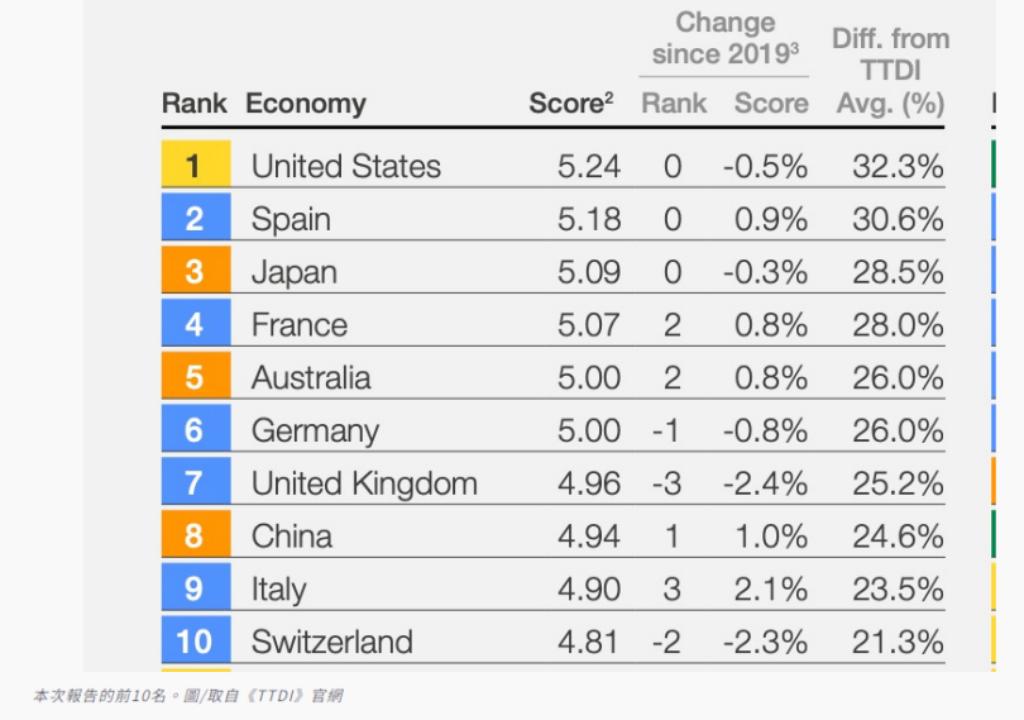The height and width of the screenshot is (720, 1024).
Task: Click Australia's score change of 0.8%
Action: point(770,378)
